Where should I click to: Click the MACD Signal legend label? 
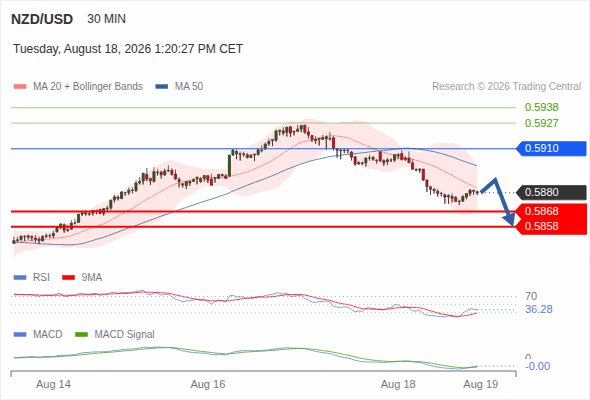click(x=125, y=335)
